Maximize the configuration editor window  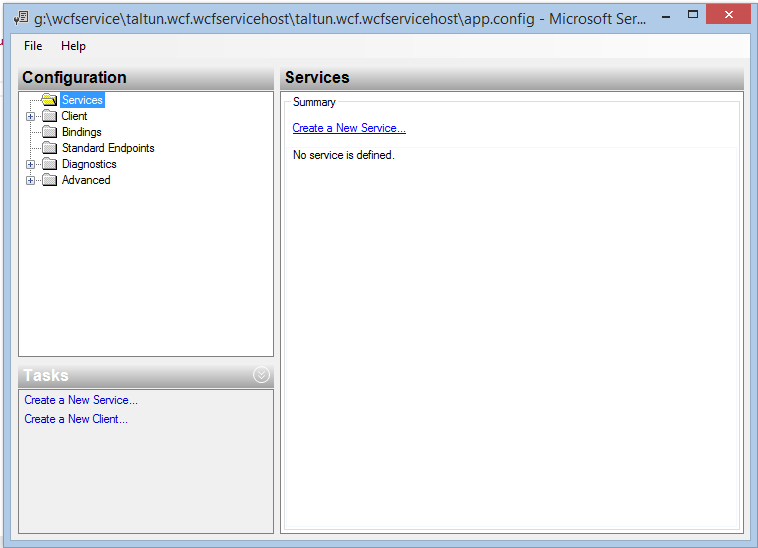693,14
